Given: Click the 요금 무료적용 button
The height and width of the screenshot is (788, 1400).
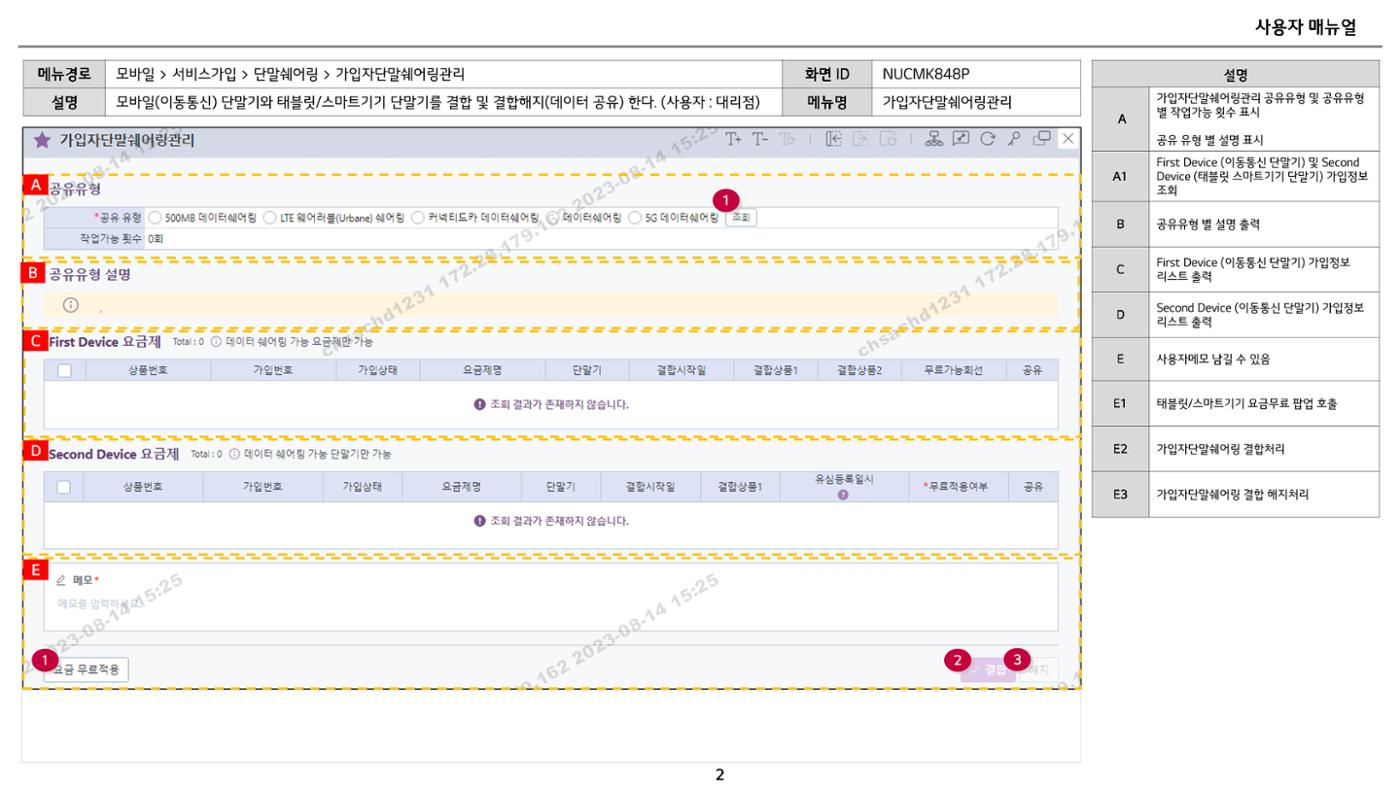Looking at the screenshot, I should 86,670.
